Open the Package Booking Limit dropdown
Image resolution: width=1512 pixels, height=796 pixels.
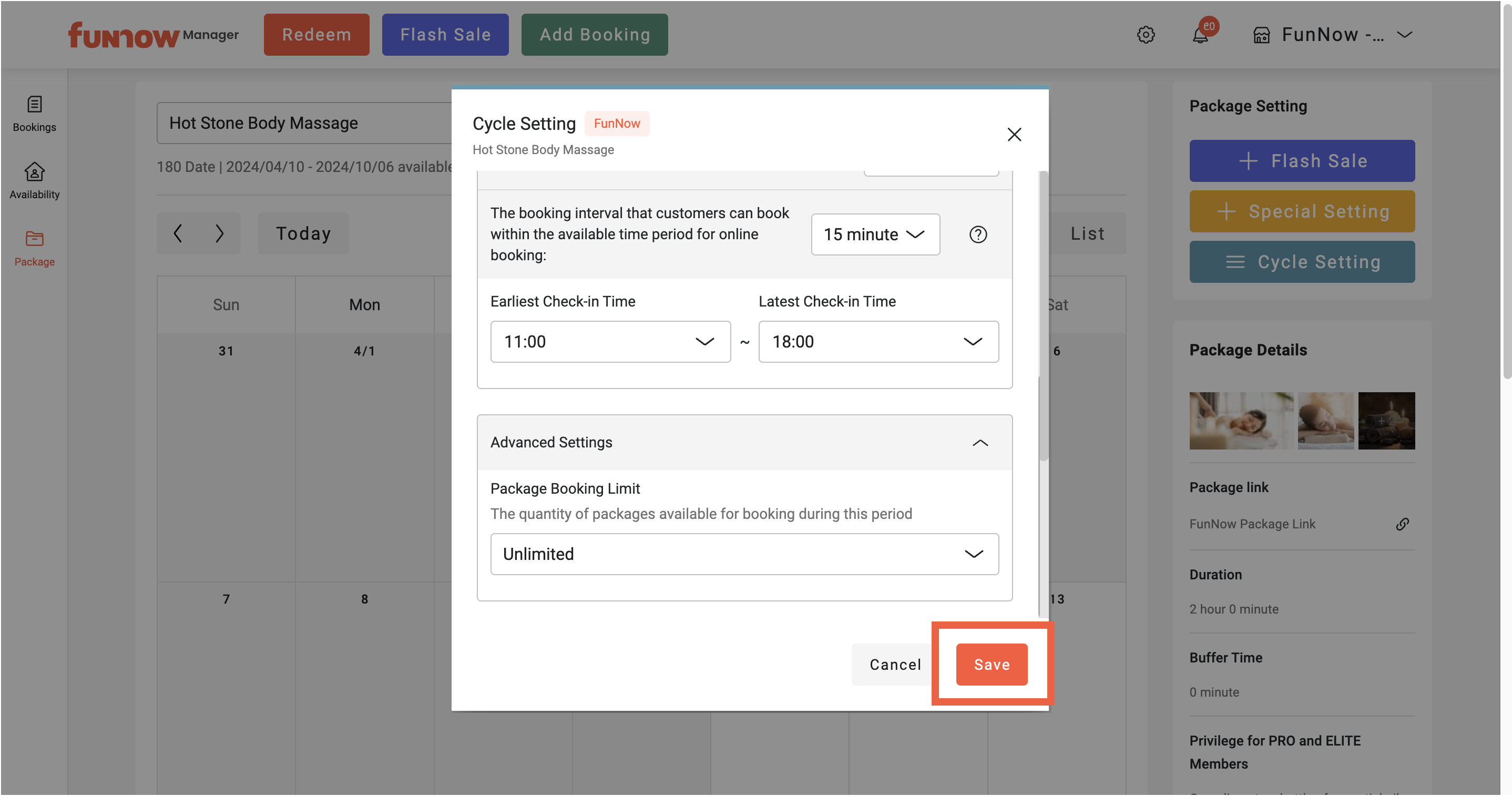point(744,554)
